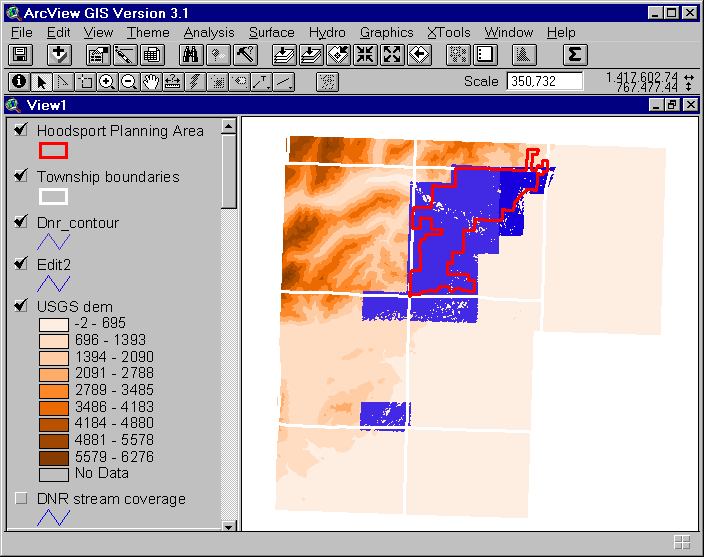Click Clear Selected Features icon
Screen dimensions: 704x557
[x=485, y=55]
